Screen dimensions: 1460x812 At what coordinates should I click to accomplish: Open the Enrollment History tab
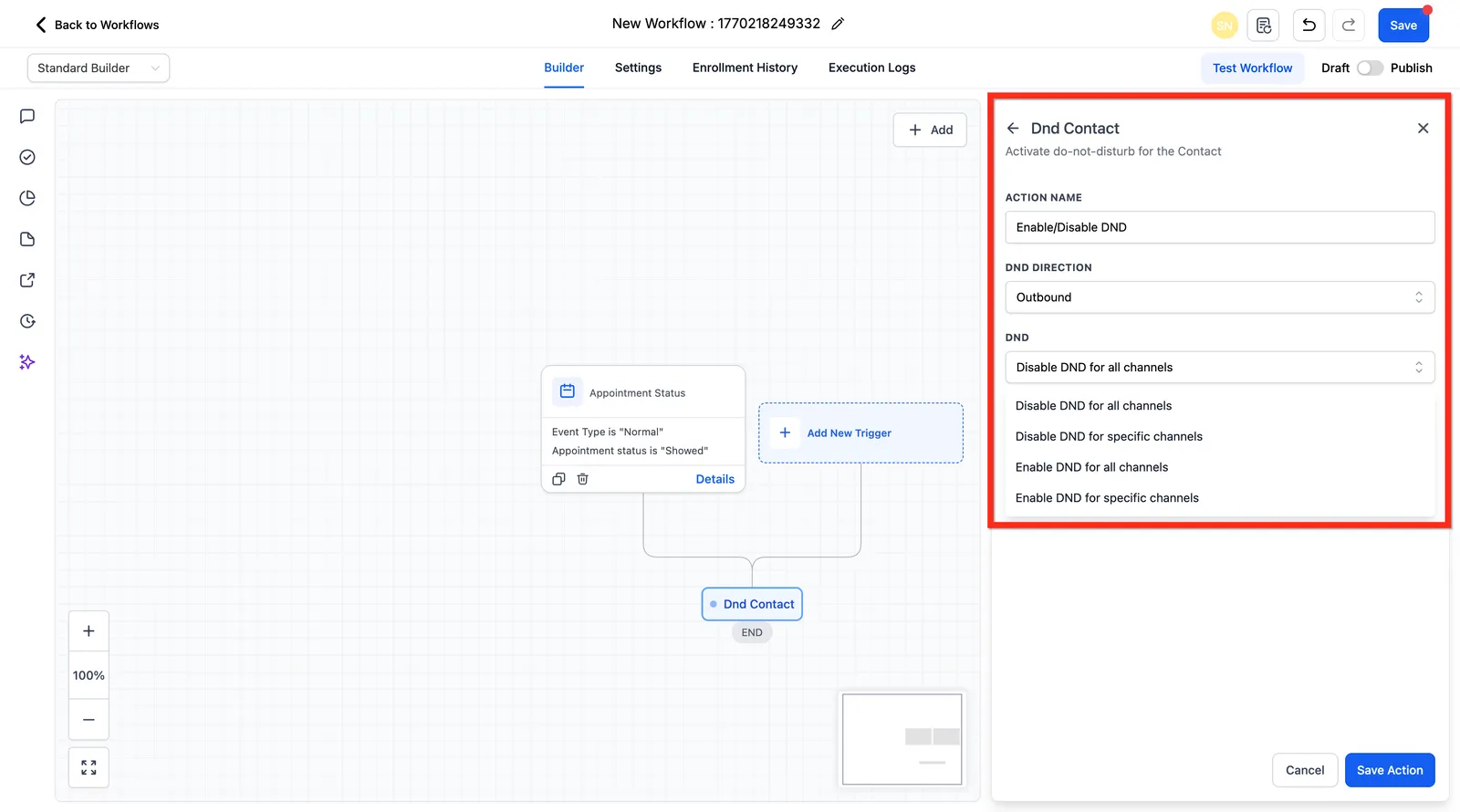point(745,68)
